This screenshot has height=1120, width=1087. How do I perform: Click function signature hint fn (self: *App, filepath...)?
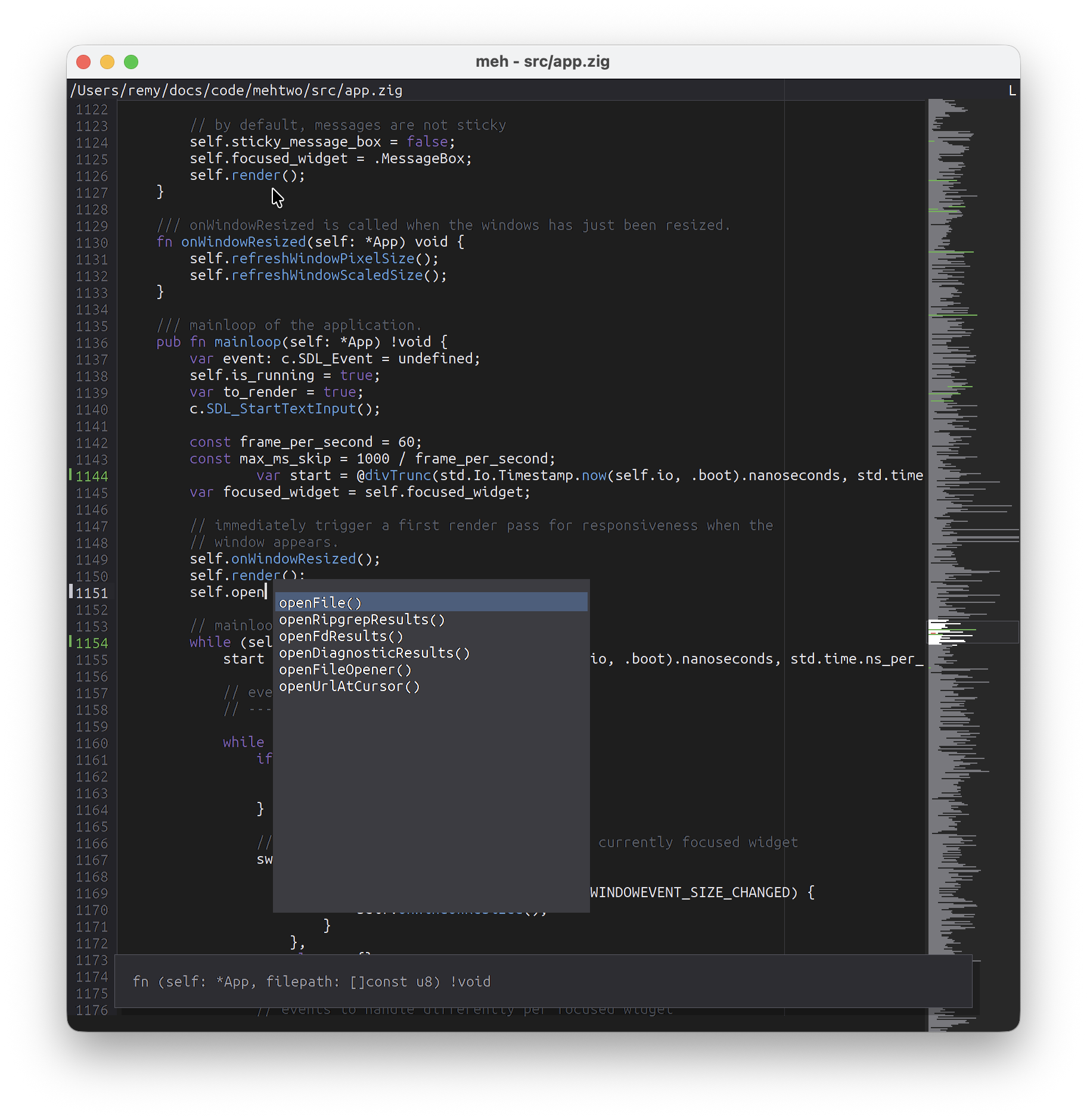click(312, 981)
